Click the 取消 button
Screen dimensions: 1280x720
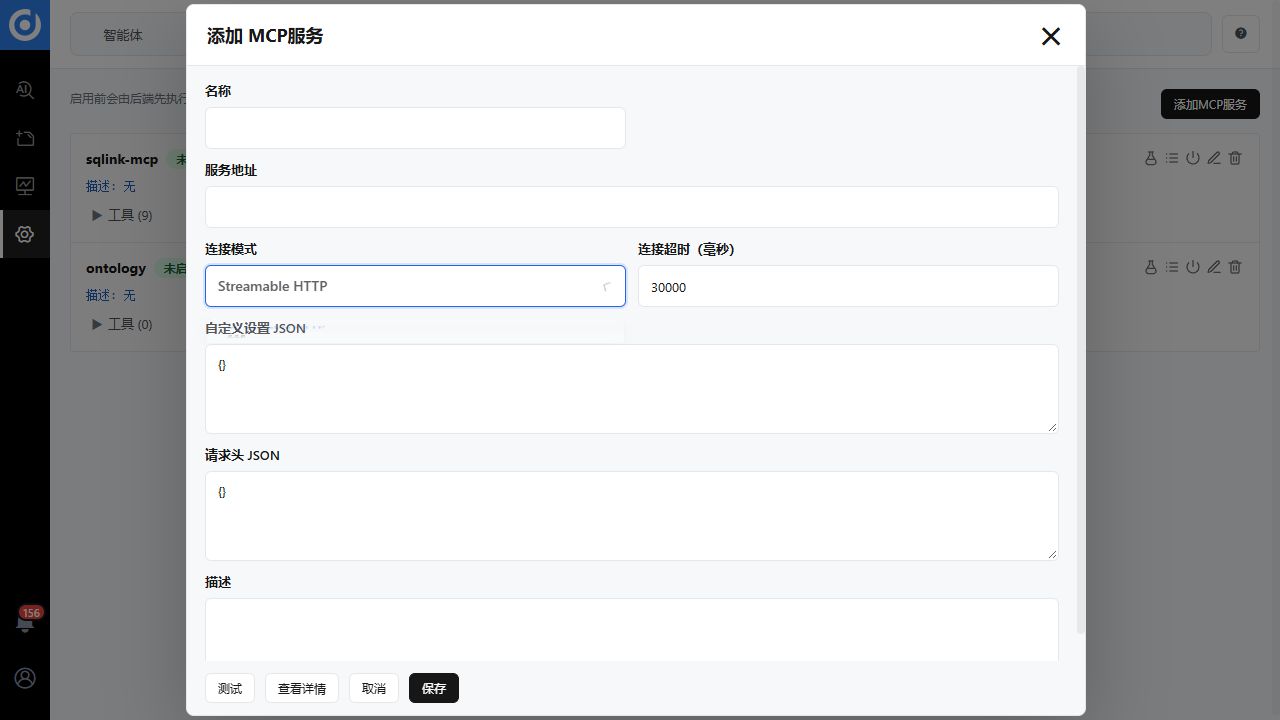[374, 688]
